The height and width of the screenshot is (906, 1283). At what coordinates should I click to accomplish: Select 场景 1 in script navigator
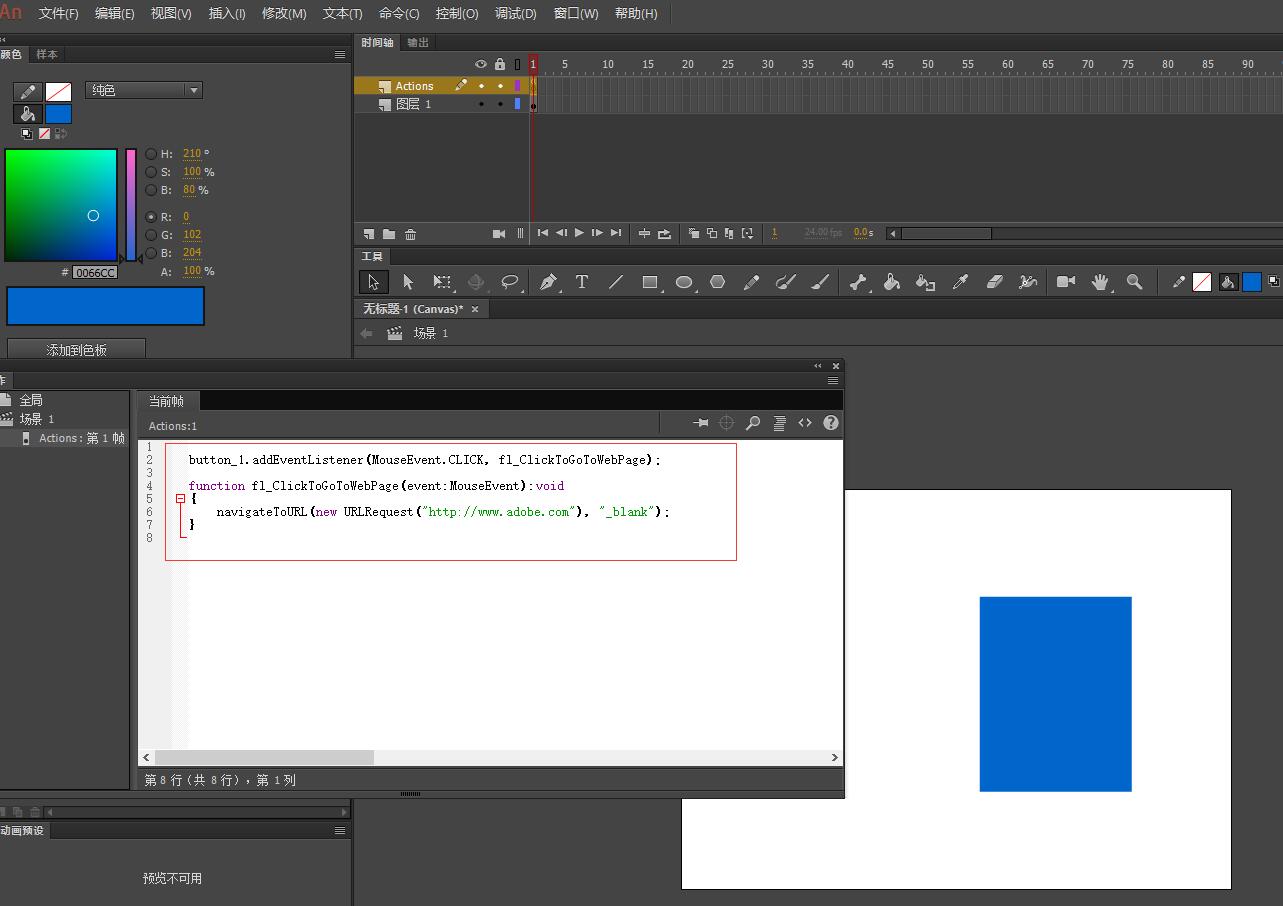(x=37, y=419)
